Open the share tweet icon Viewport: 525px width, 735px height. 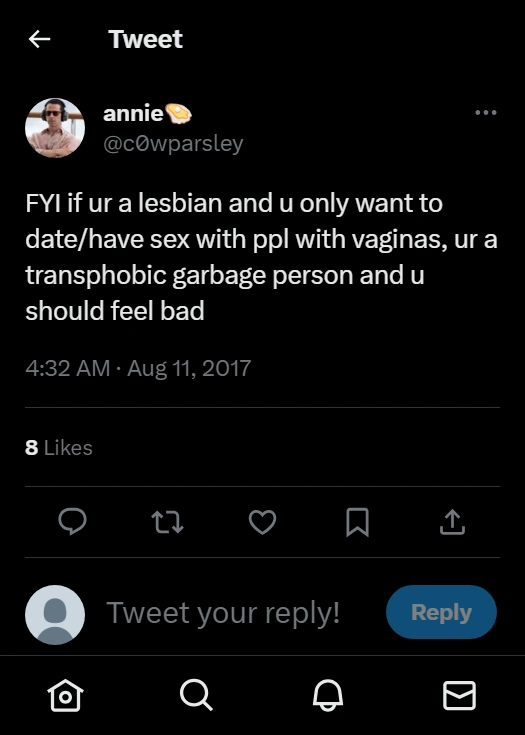452,522
